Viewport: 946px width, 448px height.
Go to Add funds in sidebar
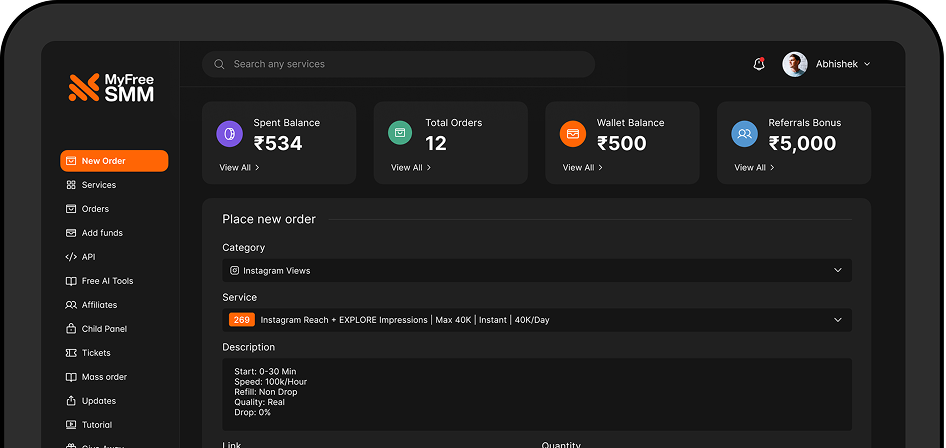point(102,233)
